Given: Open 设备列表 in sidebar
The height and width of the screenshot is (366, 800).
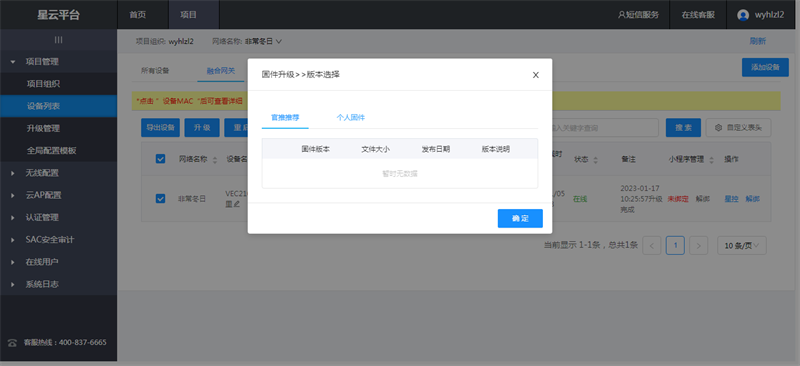Looking at the screenshot, I should [x=59, y=106].
